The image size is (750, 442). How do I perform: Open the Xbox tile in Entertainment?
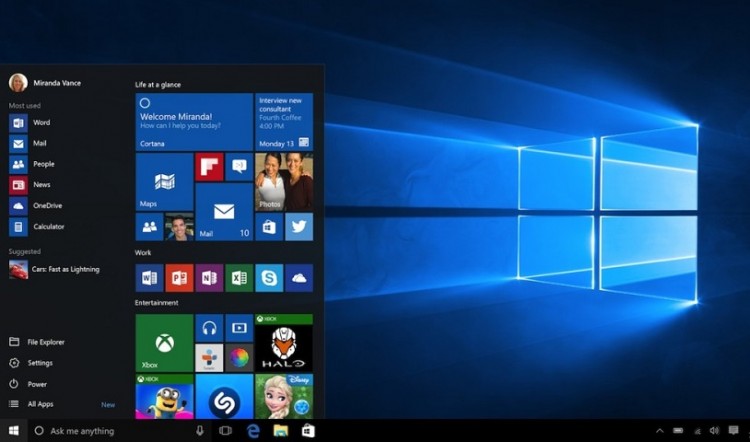pyautogui.click(x=164, y=343)
